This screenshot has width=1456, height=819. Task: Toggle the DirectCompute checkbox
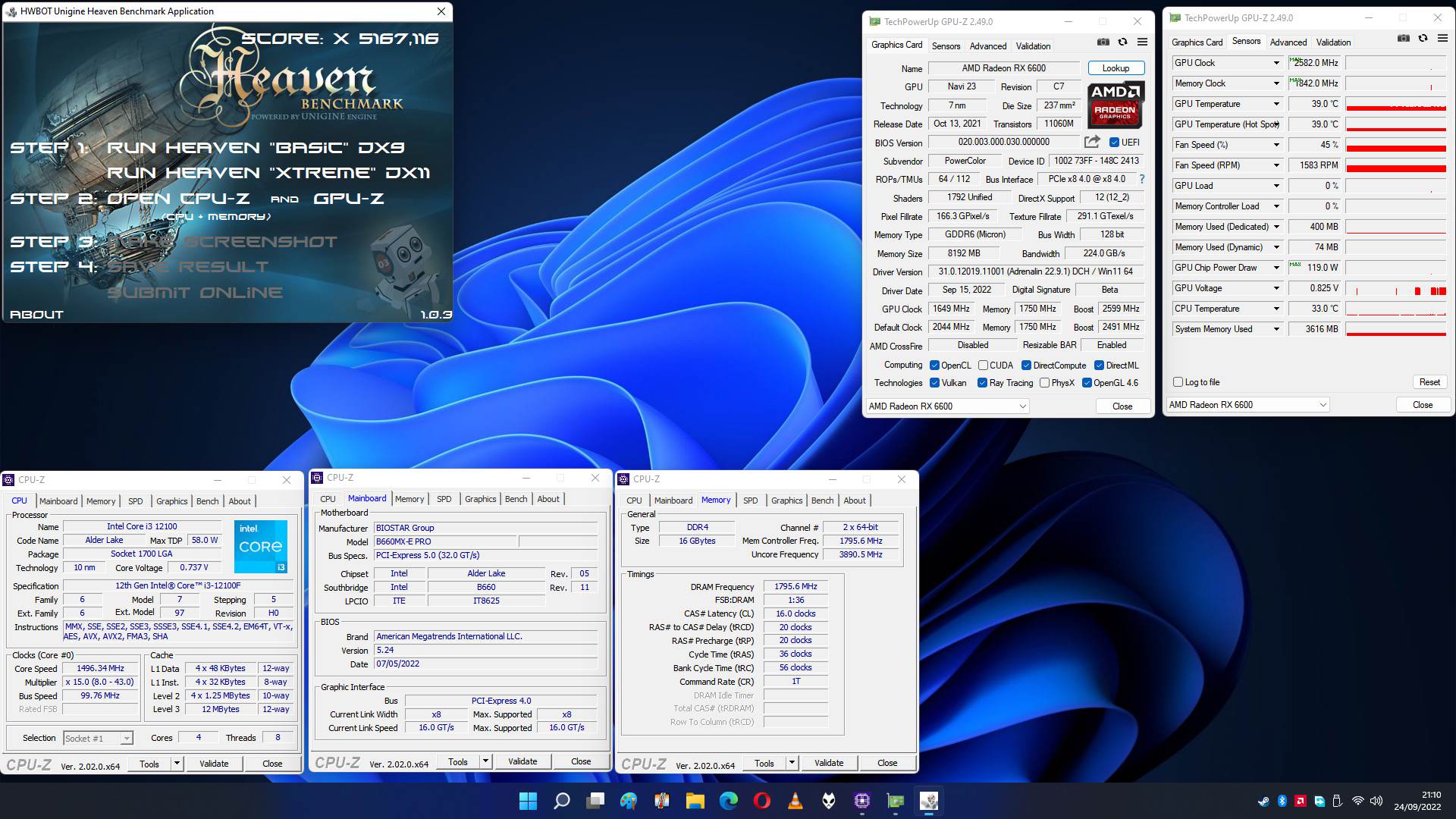[x=1026, y=365]
